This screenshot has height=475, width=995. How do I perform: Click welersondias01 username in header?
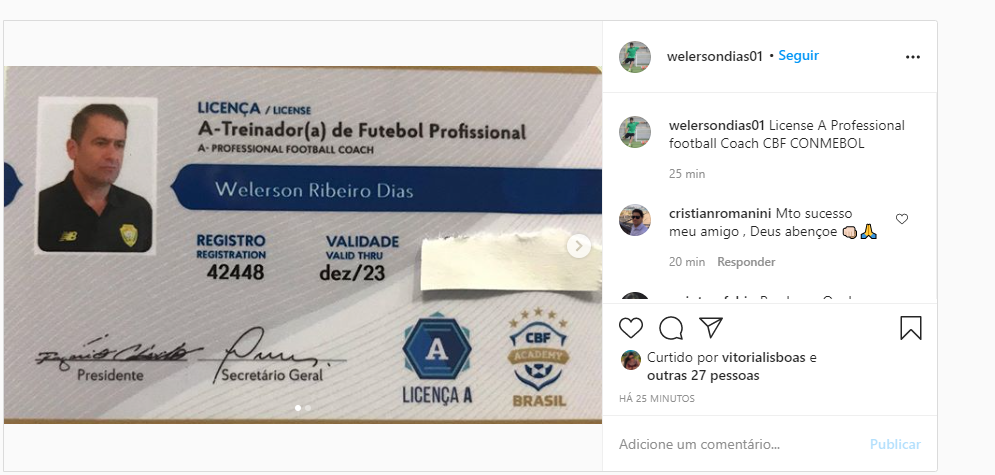click(715, 56)
